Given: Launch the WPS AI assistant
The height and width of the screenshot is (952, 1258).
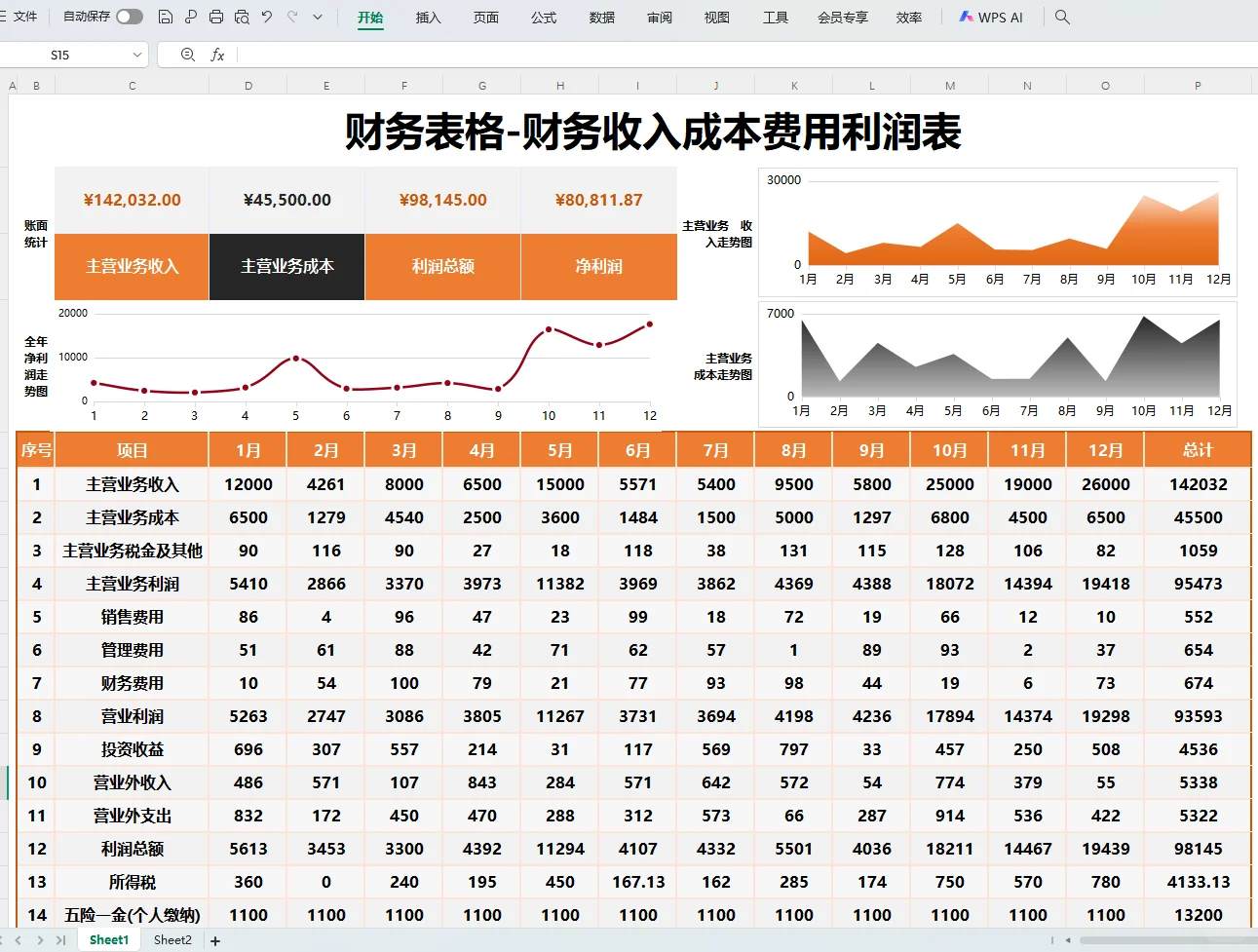Looking at the screenshot, I should click(x=991, y=18).
